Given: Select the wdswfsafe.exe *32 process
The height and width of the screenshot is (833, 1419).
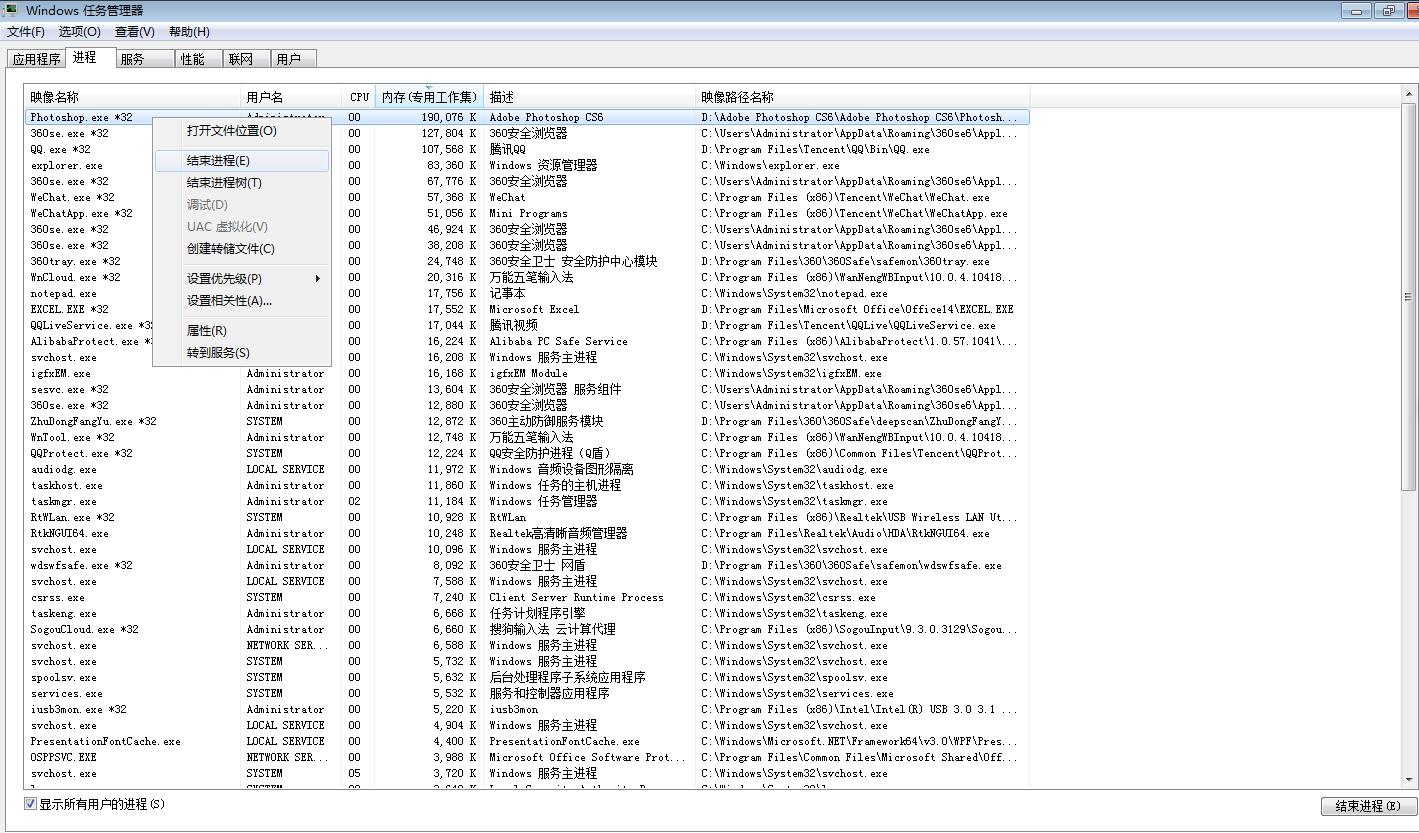Looking at the screenshot, I should 527,565.
